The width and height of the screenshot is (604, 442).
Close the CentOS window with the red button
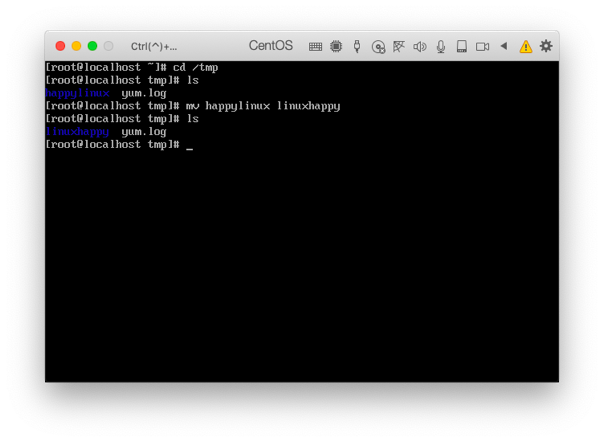pos(60,46)
